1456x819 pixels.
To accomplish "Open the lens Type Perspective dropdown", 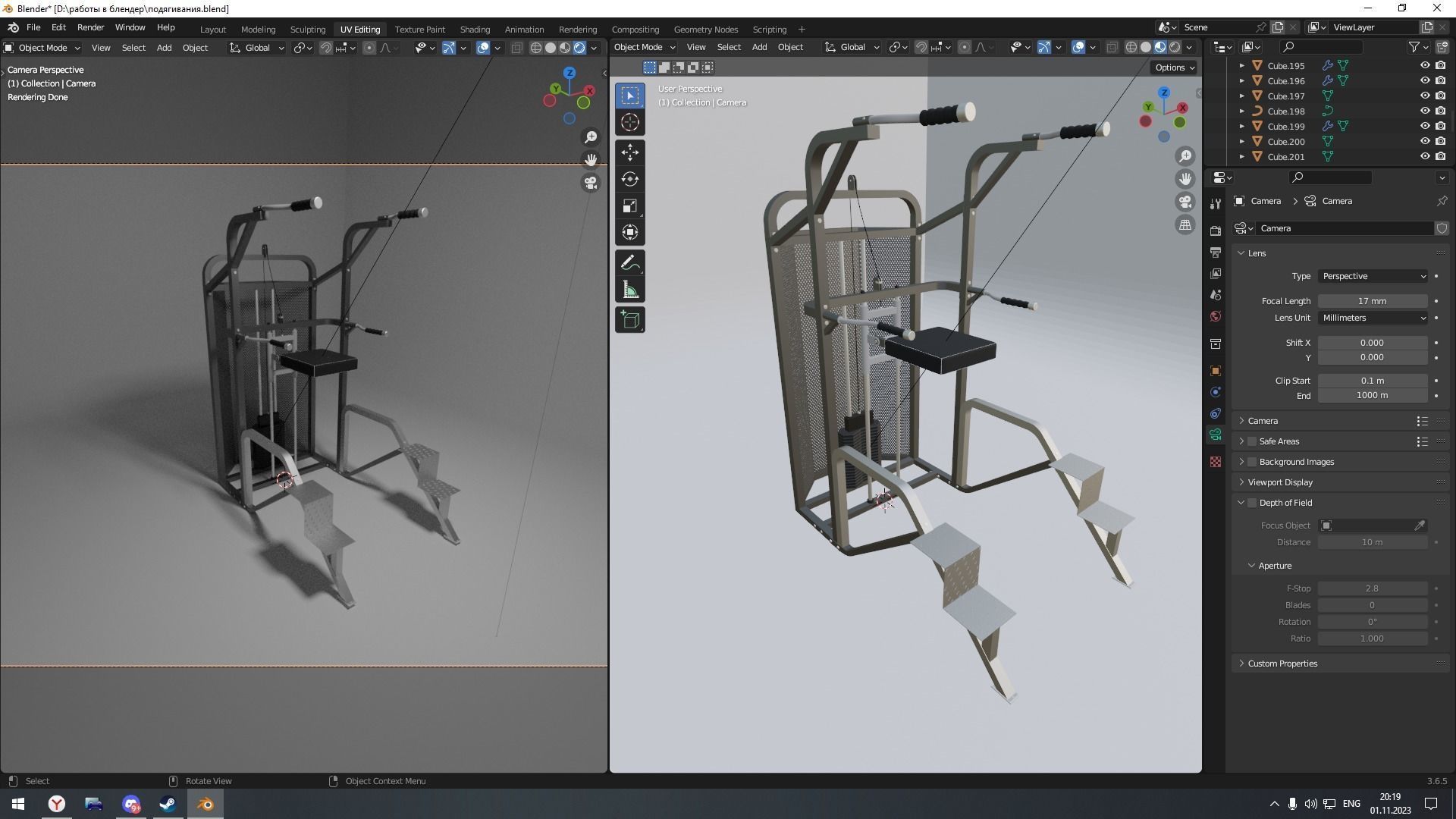I will (1373, 276).
